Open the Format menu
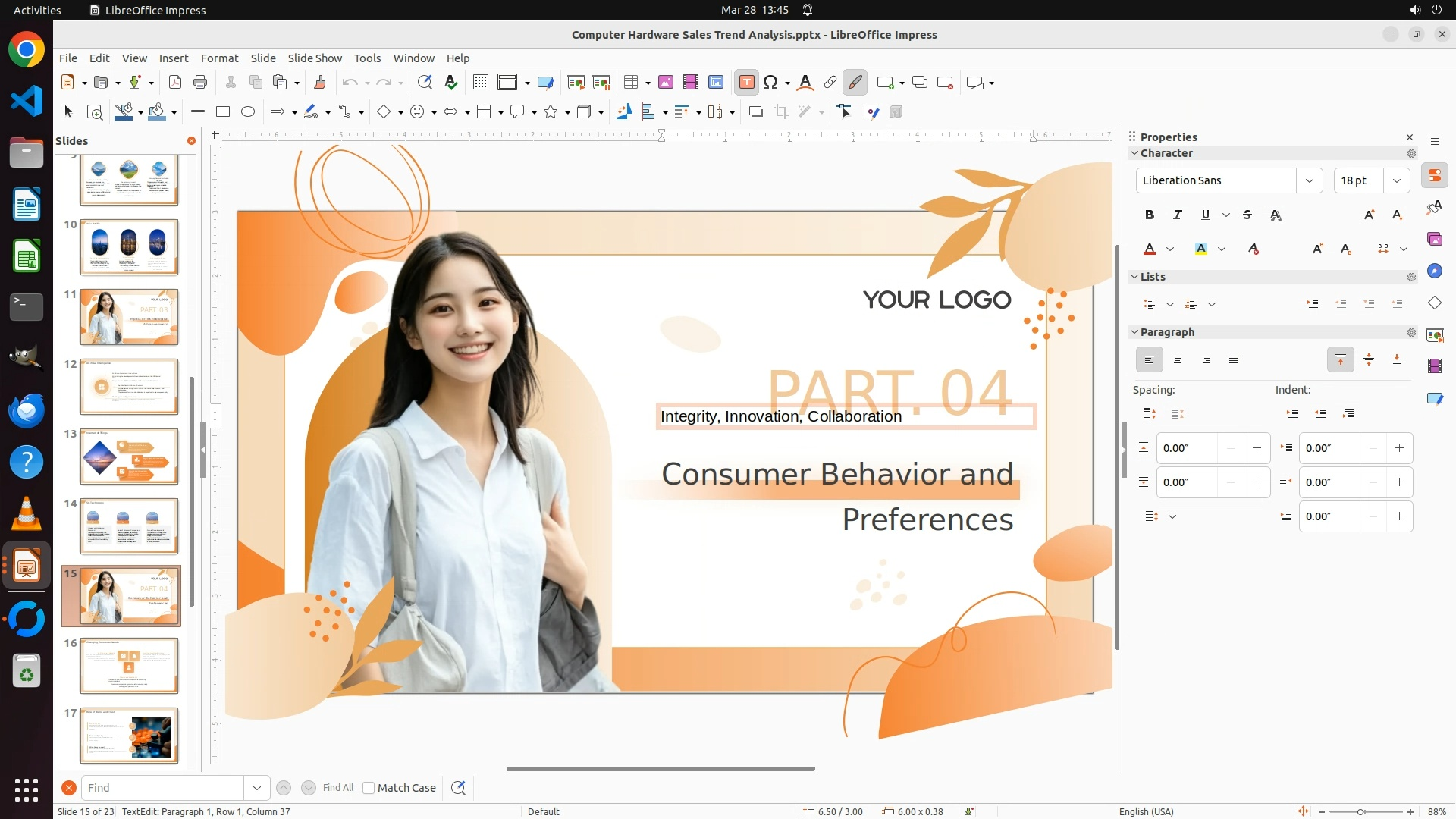 pyautogui.click(x=219, y=58)
